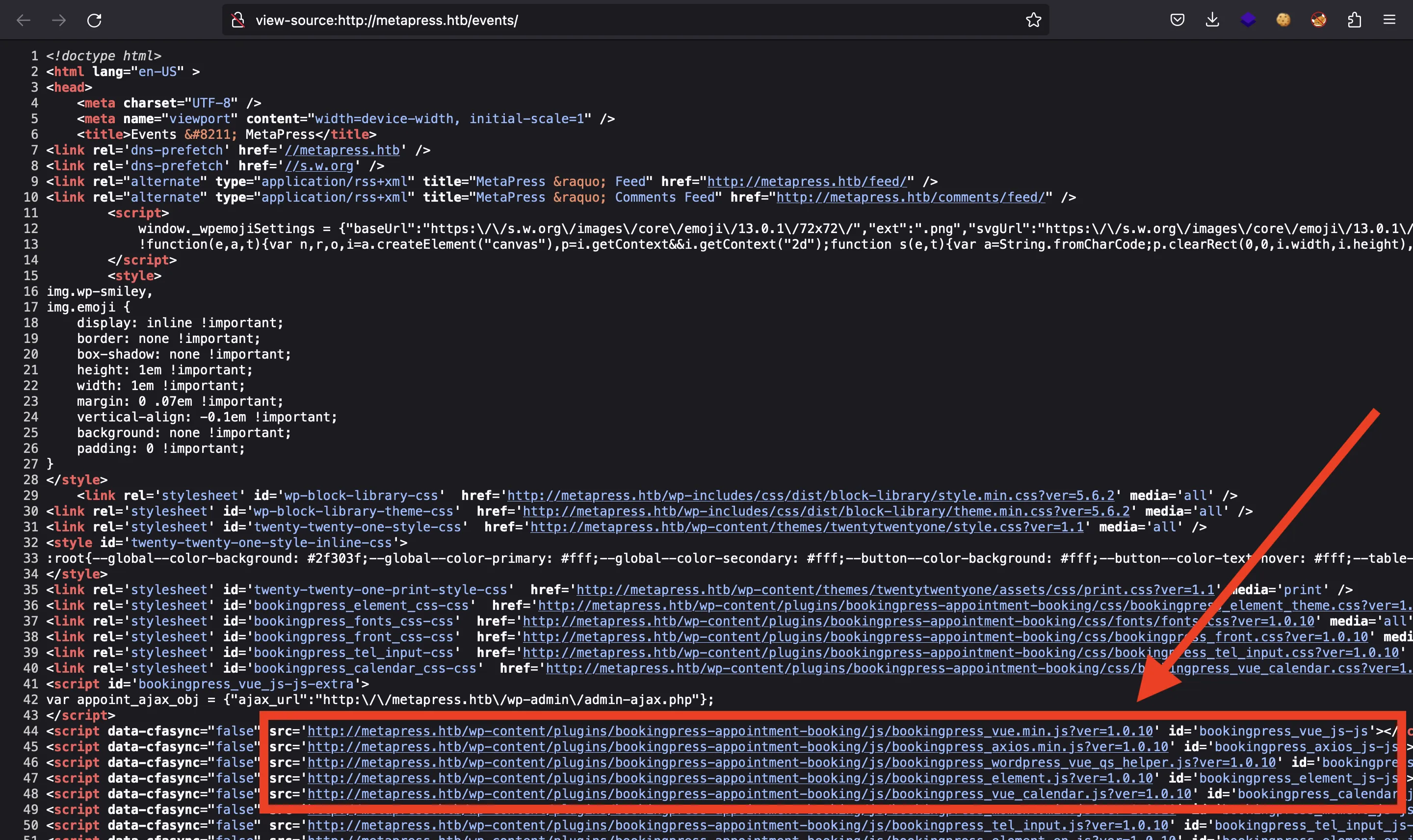Open bookingpress_element.js link
This screenshot has width=1413, height=840.
730,779
